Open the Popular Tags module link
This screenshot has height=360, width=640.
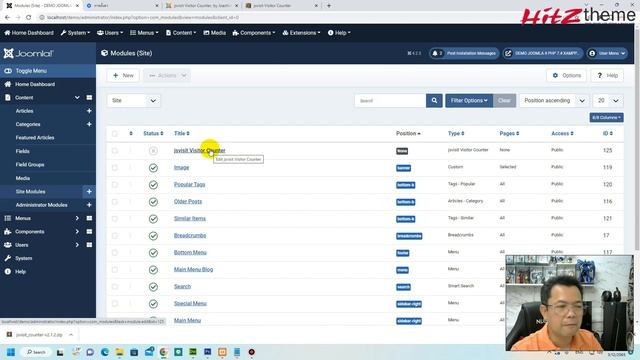(x=189, y=184)
